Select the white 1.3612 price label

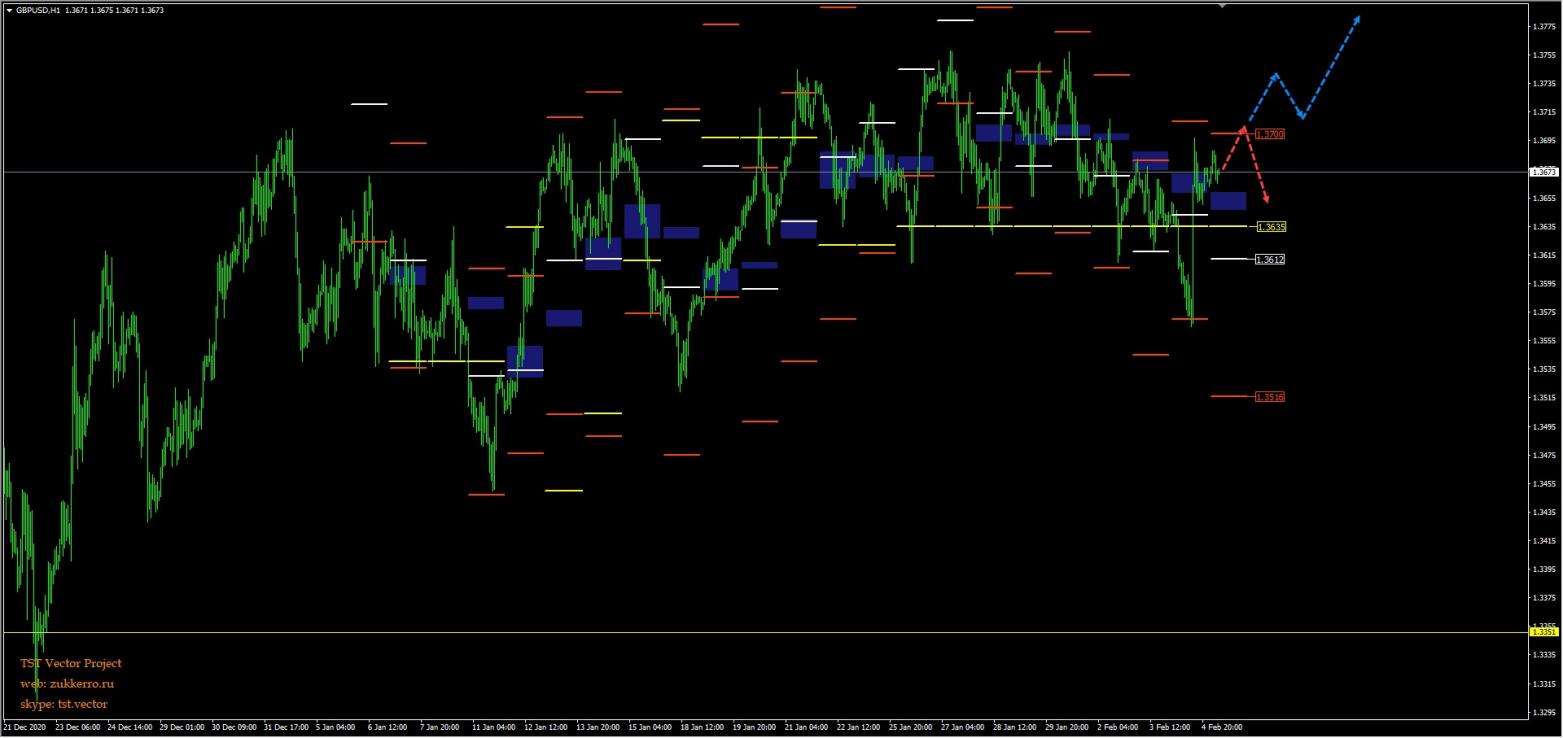click(1270, 259)
